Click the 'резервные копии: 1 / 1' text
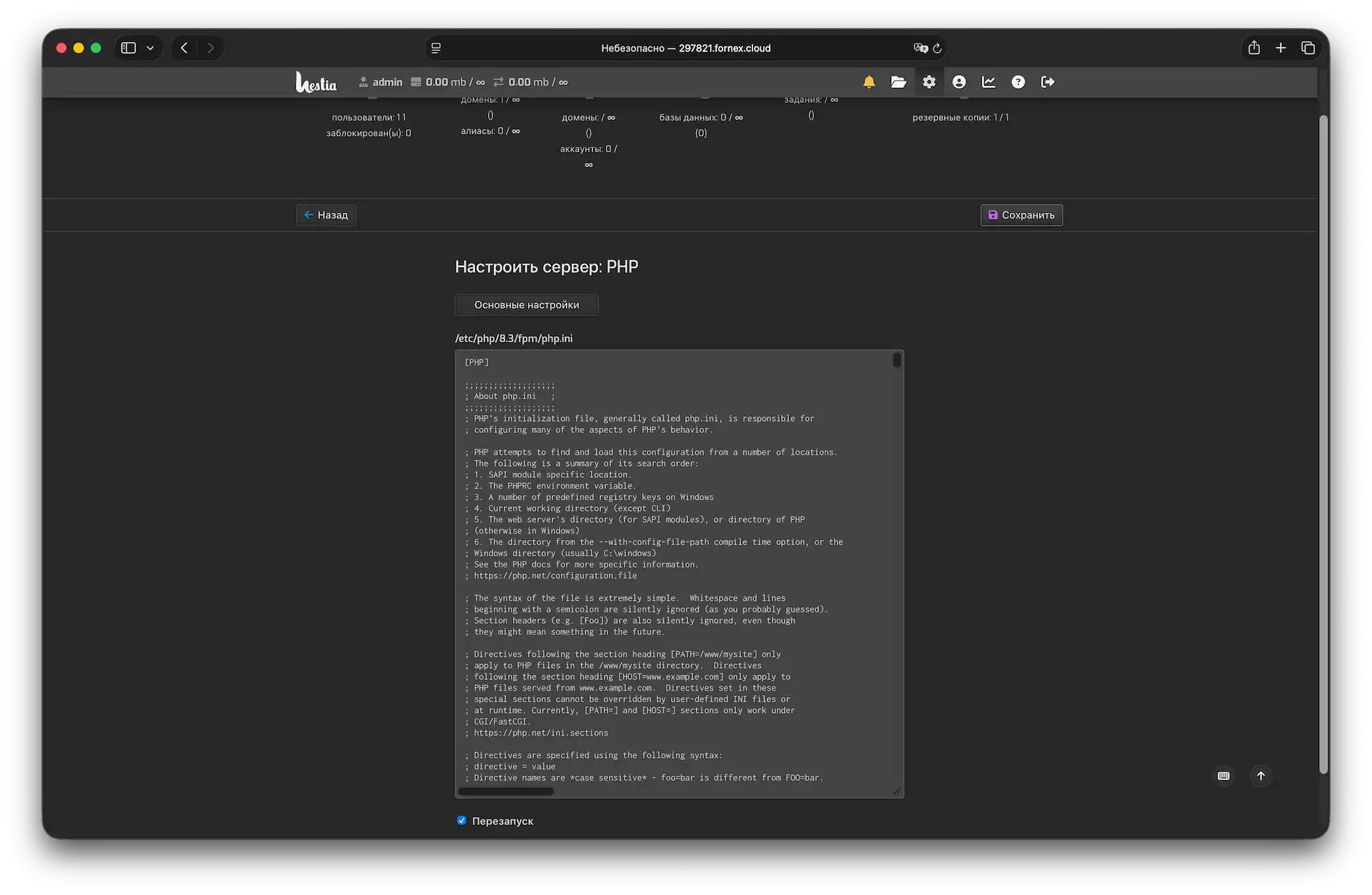 pyautogui.click(x=960, y=117)
